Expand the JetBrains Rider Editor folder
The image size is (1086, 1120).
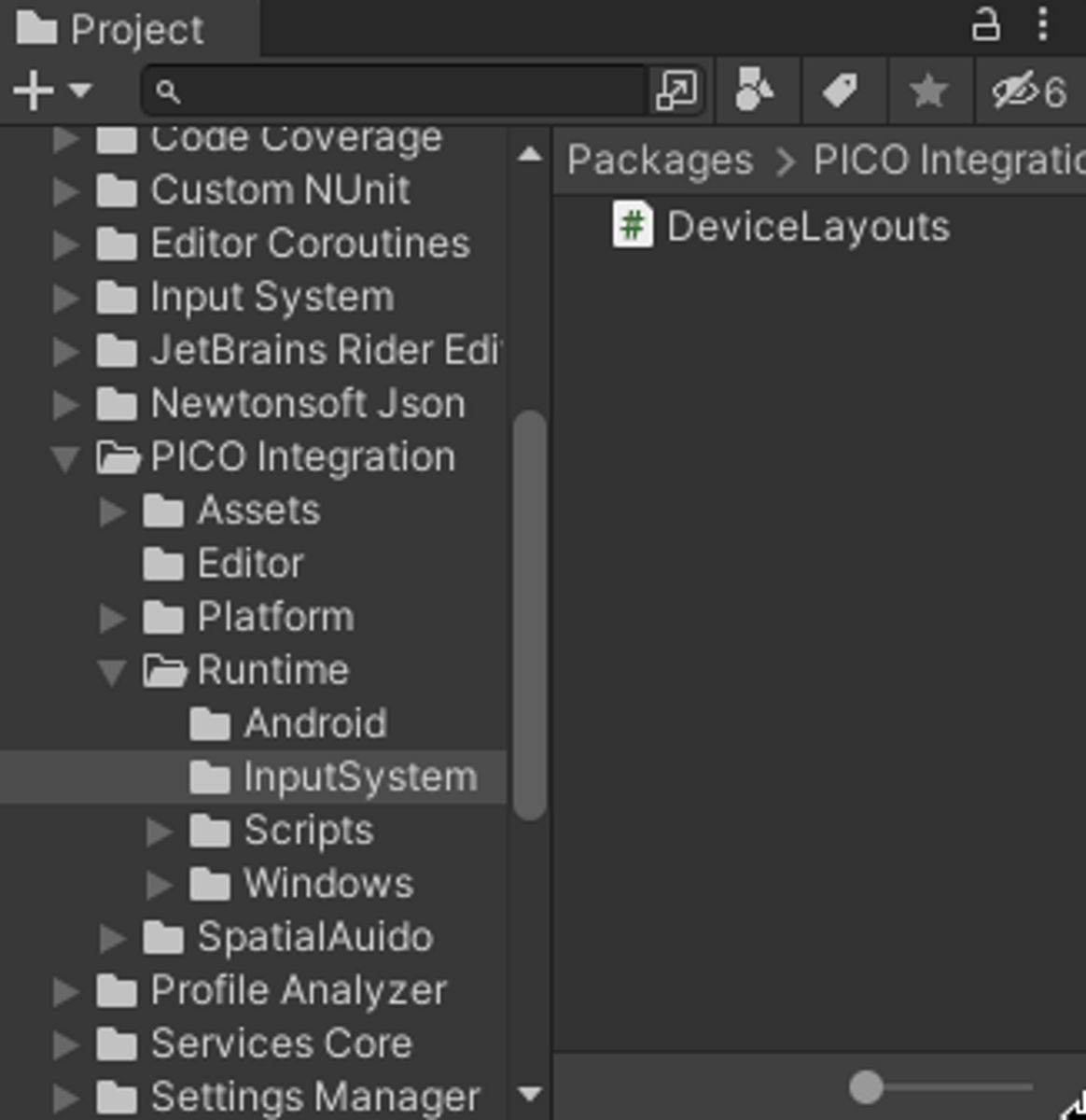tap(65, 351)
